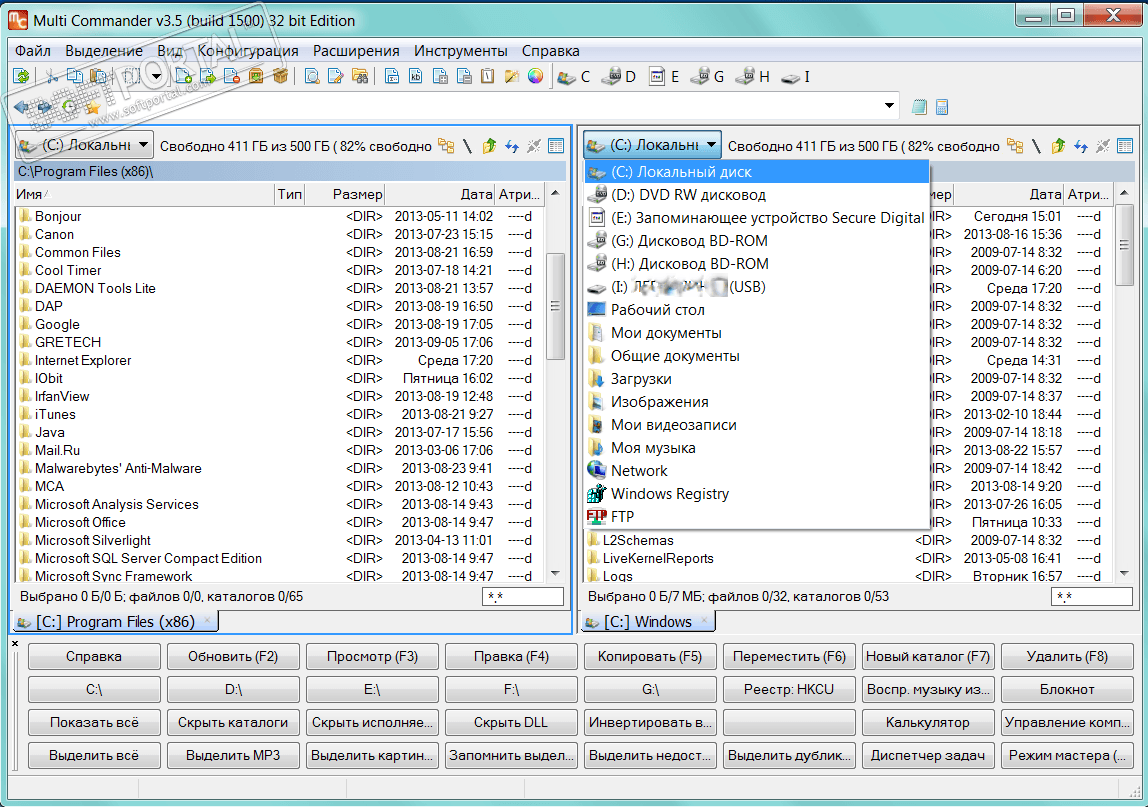Click the Скрыть DLL button
The image size is (1148, 807).
(x=510, y=722)
